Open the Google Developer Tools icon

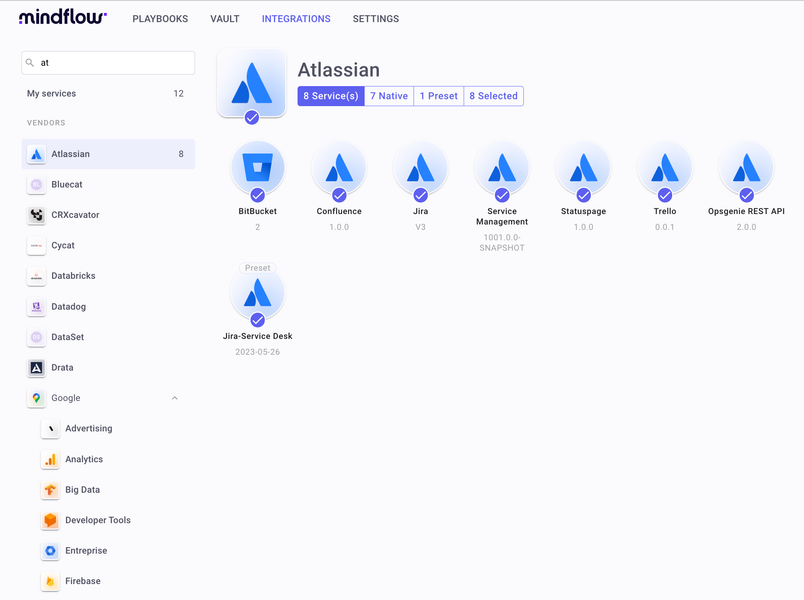pyautogui.click(x=50, y=520)
